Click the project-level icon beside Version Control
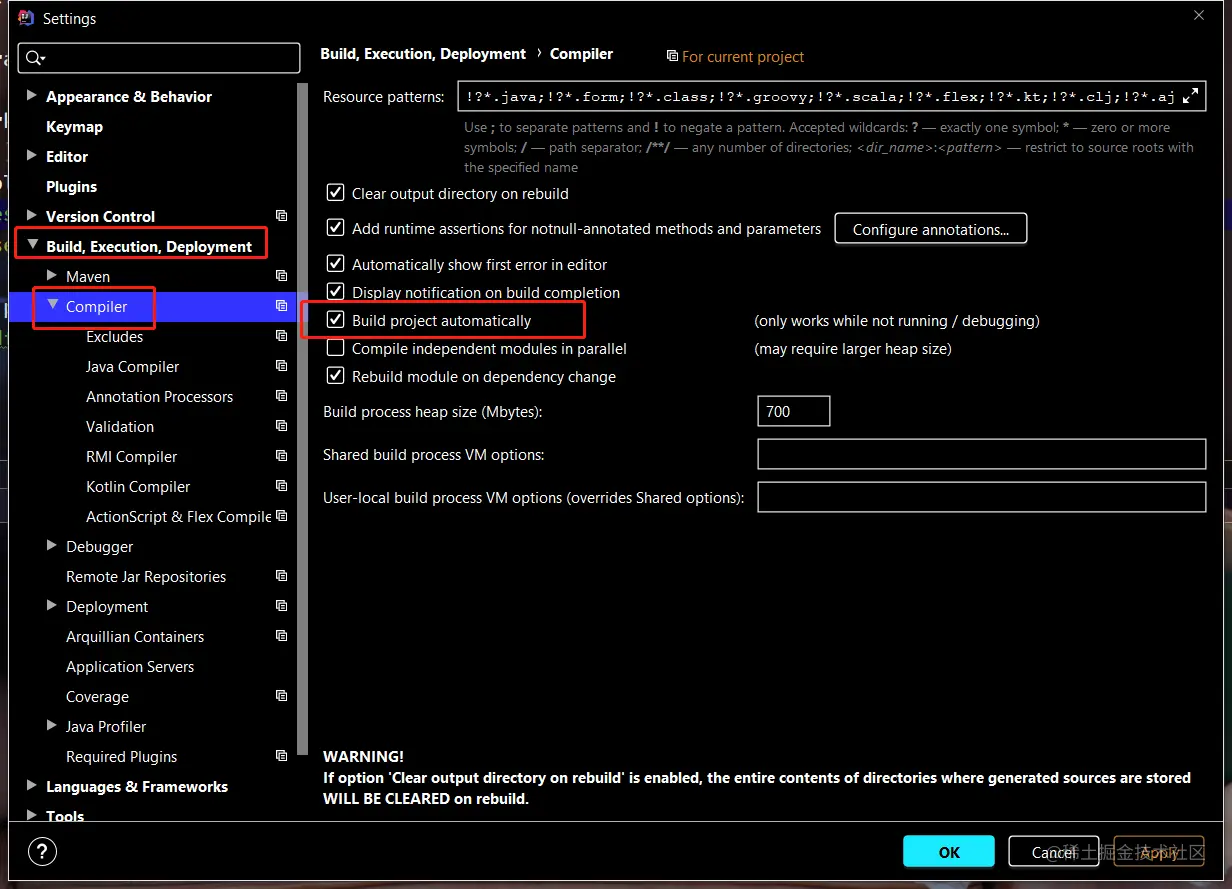The height and width of the screenshot is (889, 1232). pyautogui.click(x=282, y=216)
